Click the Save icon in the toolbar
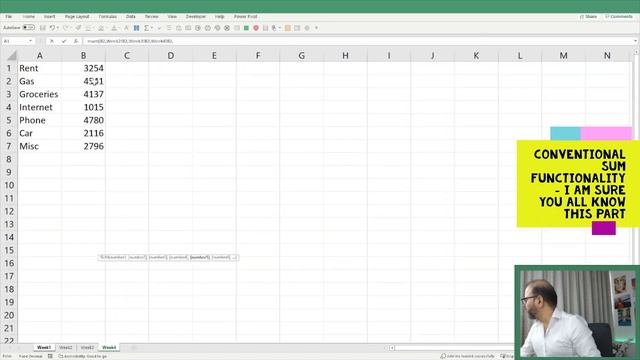 [x=42, y=28]
